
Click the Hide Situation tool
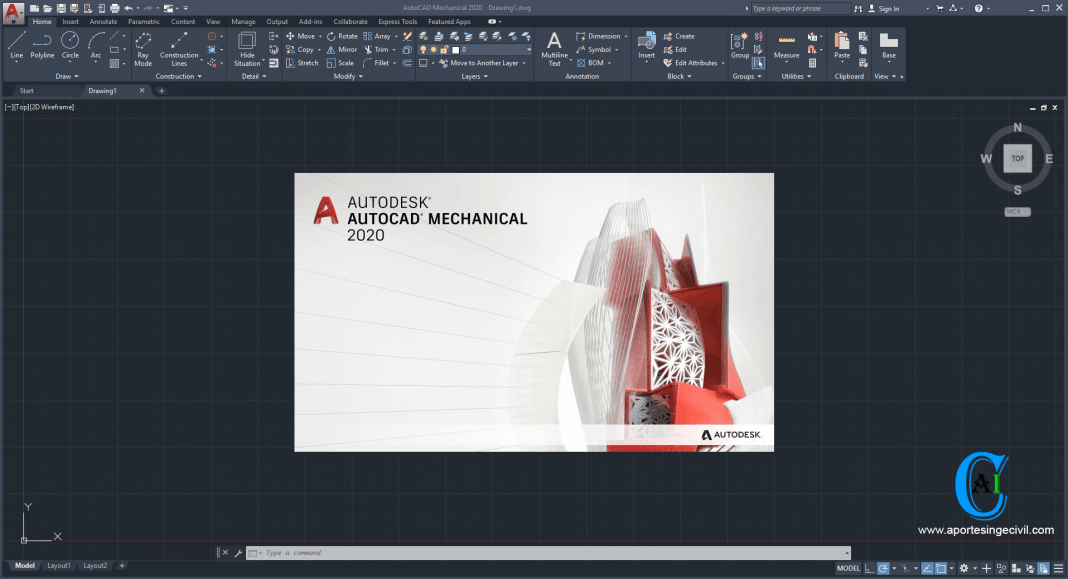tap(247, 48)
